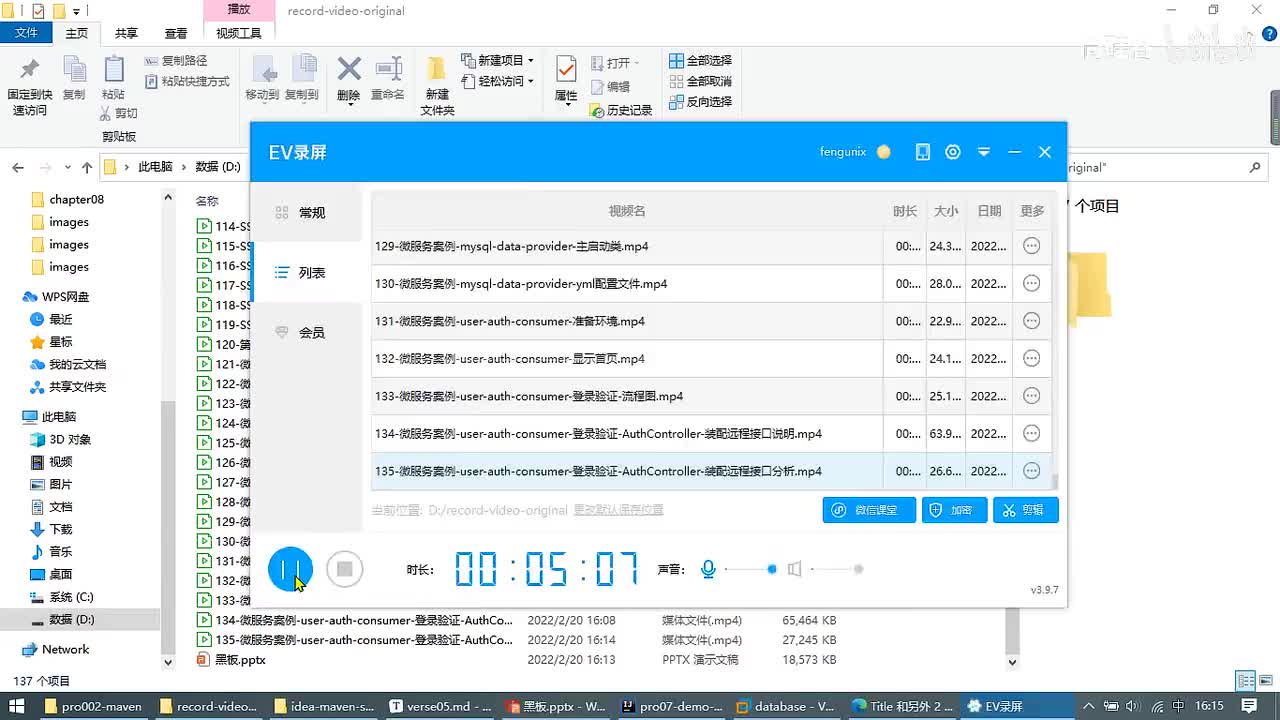Open more options for video 135

[x=1032, y=471]
